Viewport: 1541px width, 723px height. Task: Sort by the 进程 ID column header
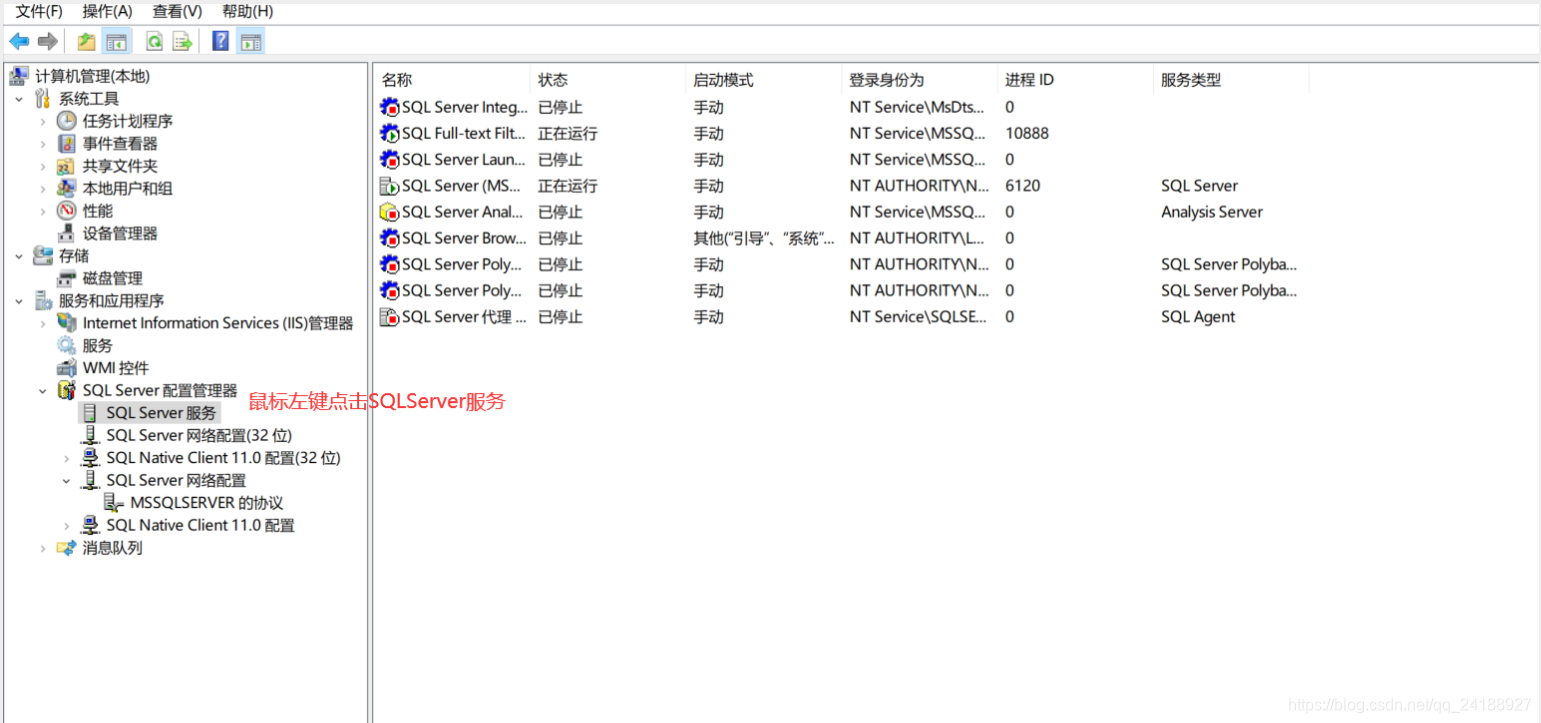[1076, 80]
